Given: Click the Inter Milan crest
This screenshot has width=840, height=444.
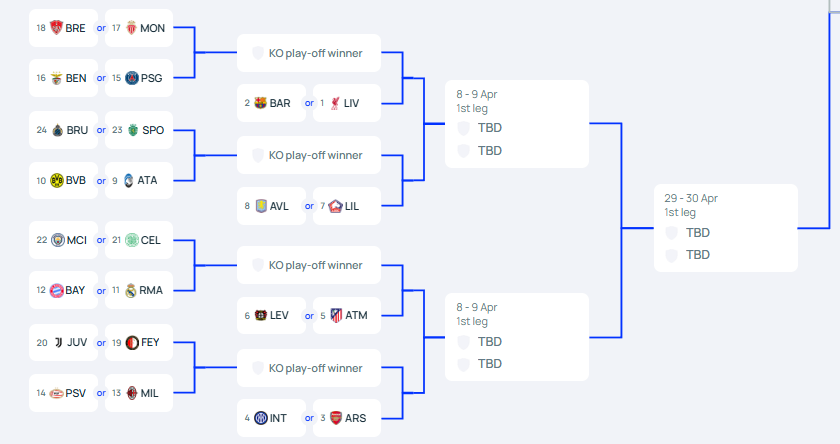Looking at the screenshot, I should [261, 418].
